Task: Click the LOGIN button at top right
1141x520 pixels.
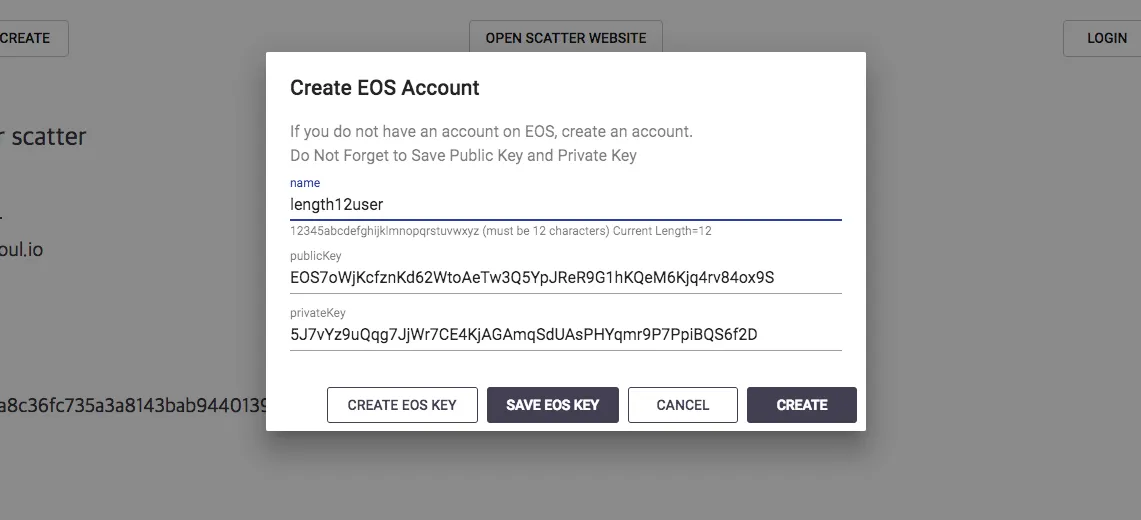Action: point(1102,38)
